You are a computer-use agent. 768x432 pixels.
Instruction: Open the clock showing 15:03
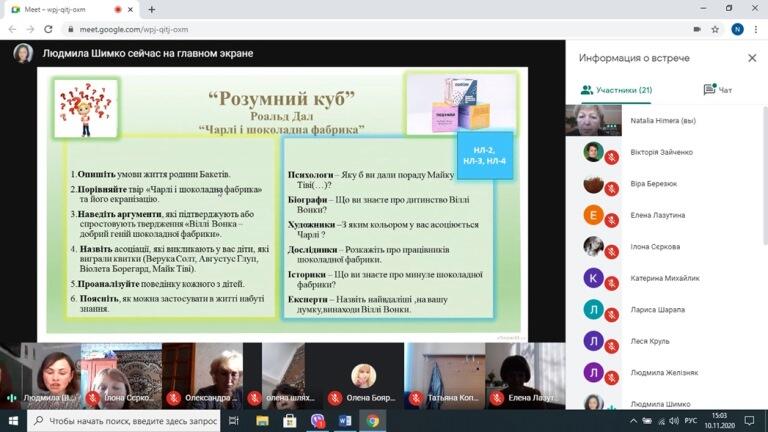point(720,421)
